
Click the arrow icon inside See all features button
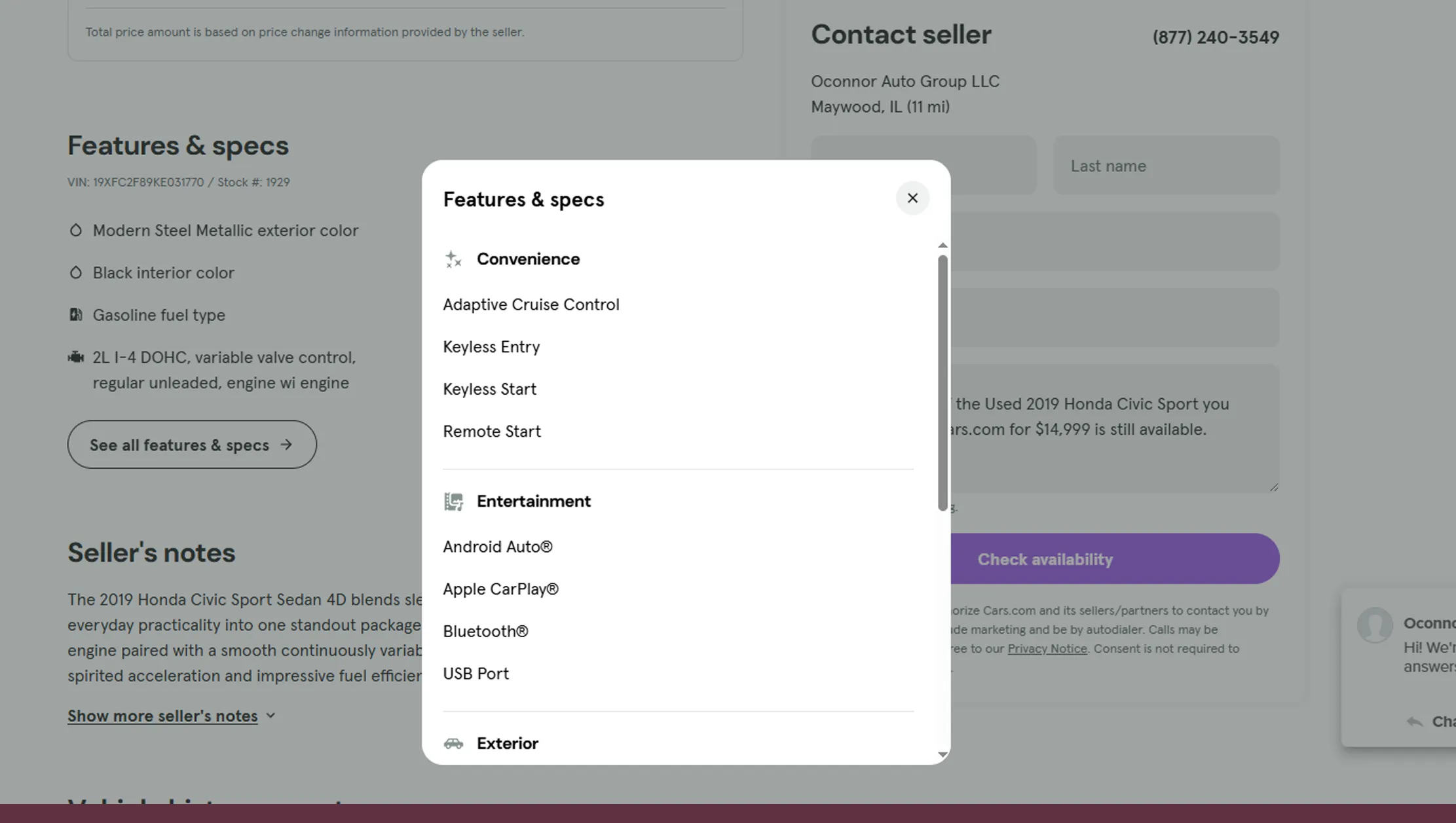click(x=286, y=445)
